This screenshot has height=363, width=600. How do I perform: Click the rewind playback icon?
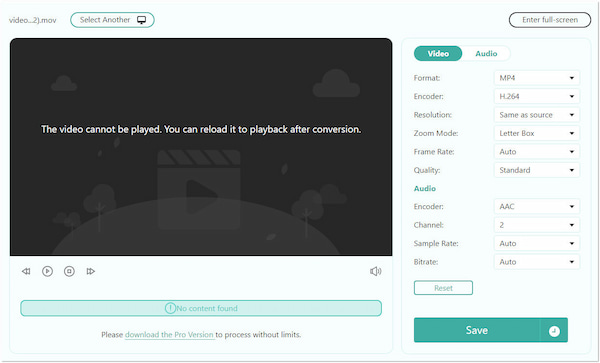pos(26,271)
